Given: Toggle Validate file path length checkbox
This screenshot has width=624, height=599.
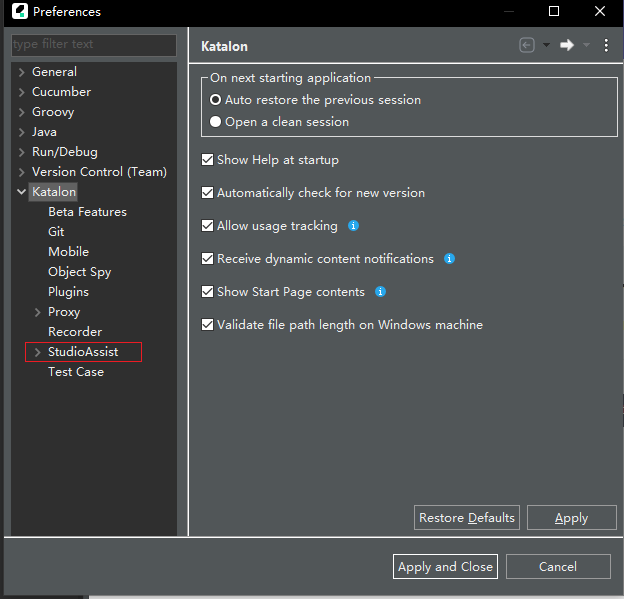Looking at the screenshot, I should [207, 325].
